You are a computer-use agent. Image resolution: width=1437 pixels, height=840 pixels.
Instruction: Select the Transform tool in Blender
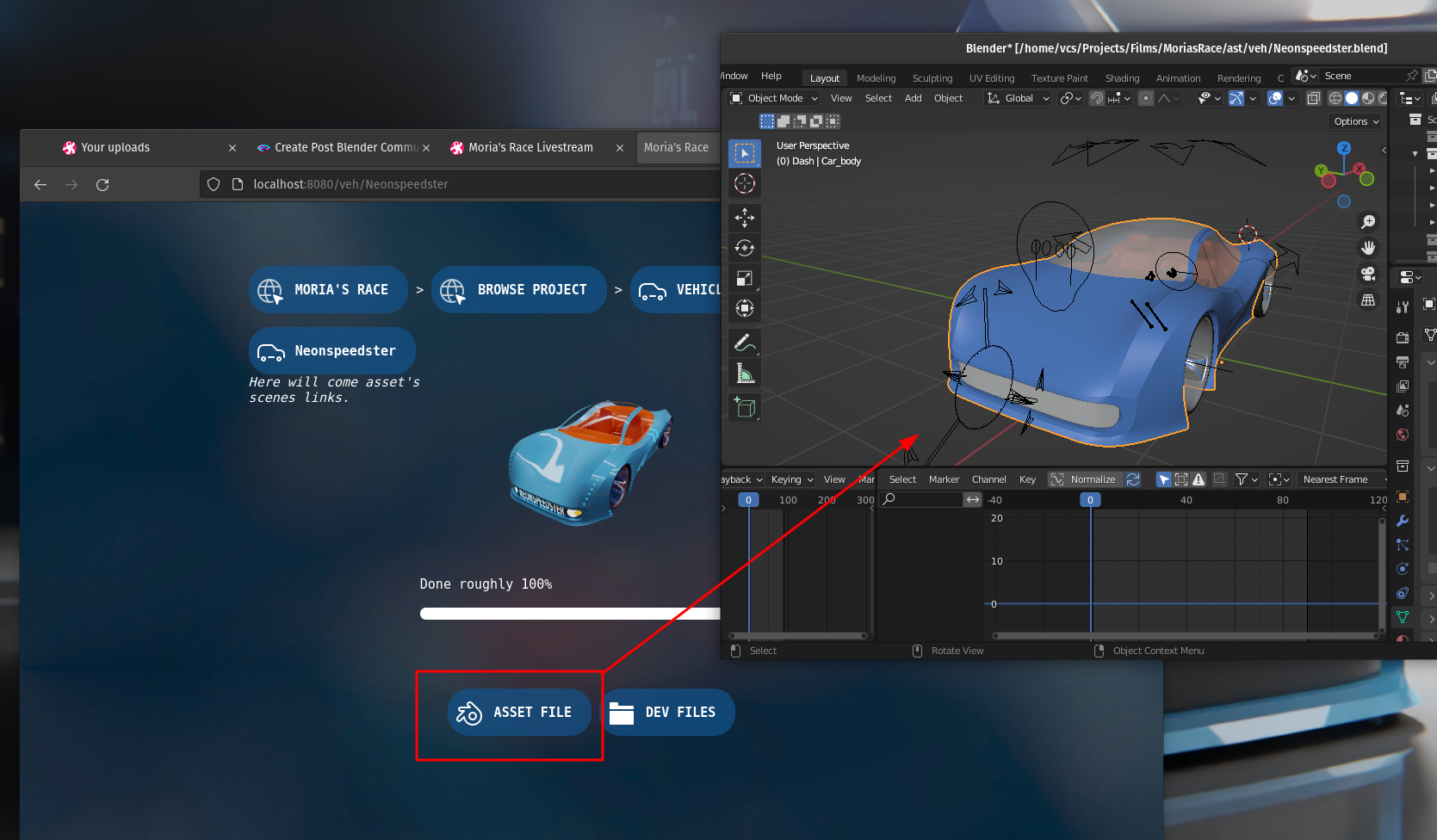coord(745,308)
